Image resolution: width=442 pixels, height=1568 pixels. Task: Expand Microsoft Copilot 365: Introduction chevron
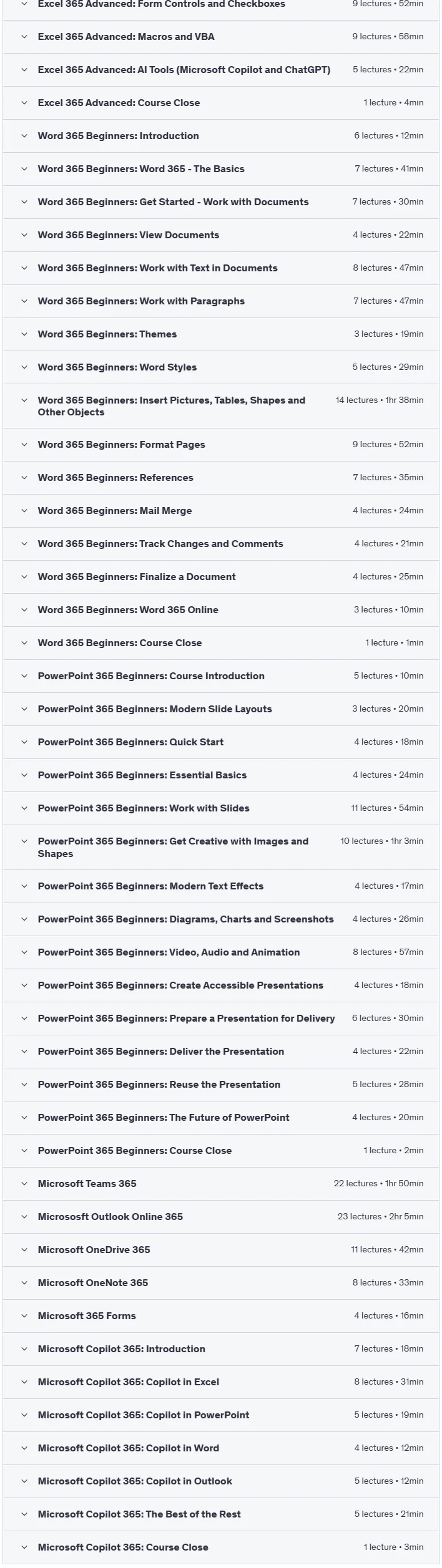[x=24, y=1349]
